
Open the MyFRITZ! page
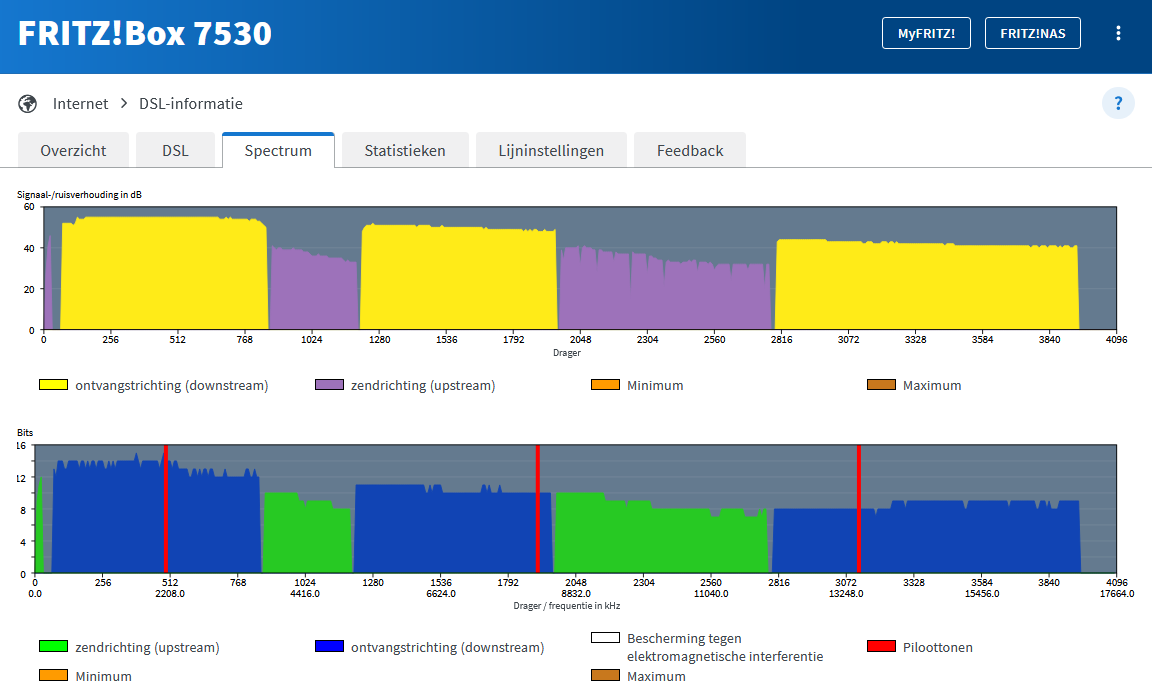coord(926,33)
